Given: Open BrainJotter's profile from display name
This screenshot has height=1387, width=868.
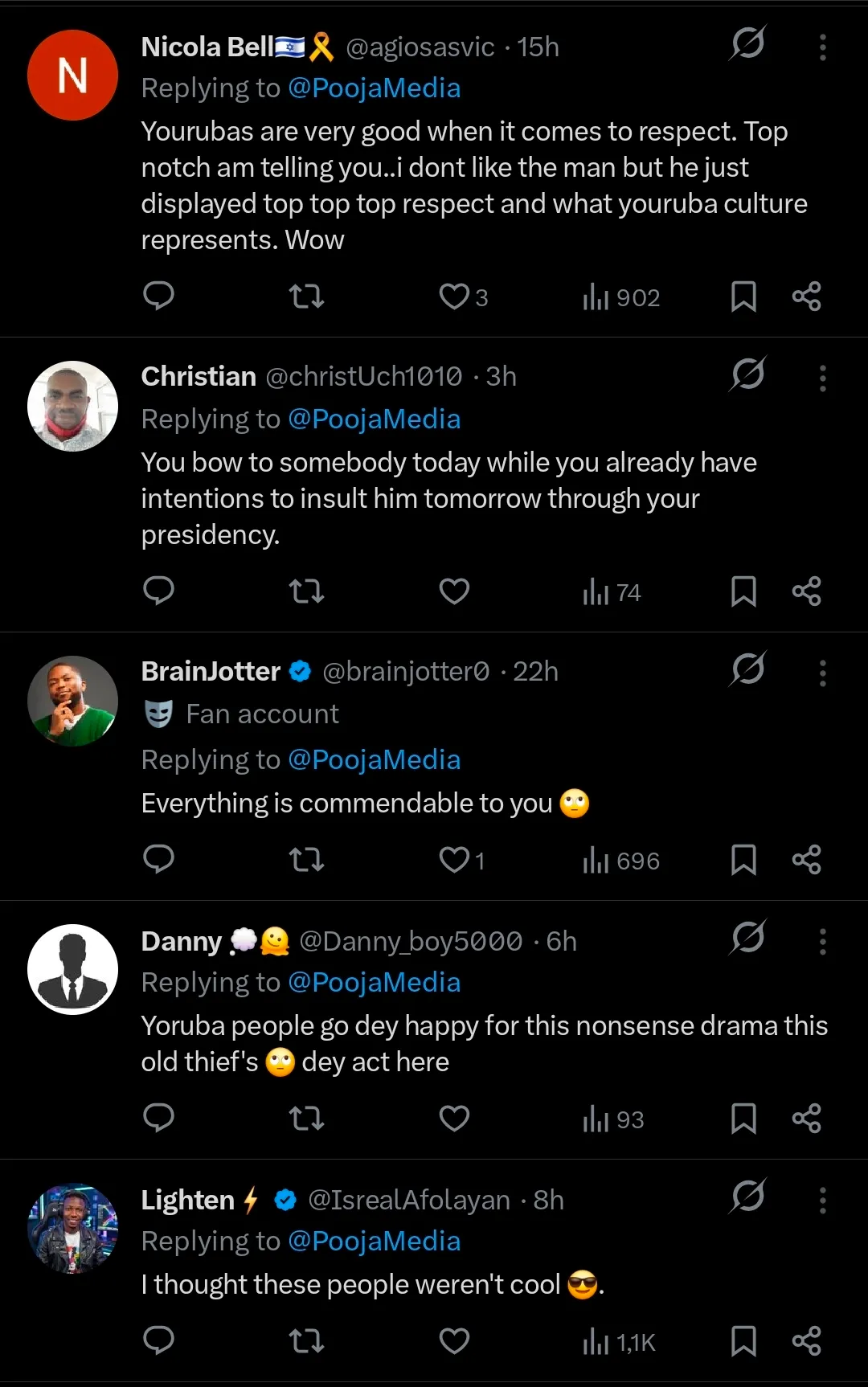Looking at the screenshot, I should coord(211,672).
